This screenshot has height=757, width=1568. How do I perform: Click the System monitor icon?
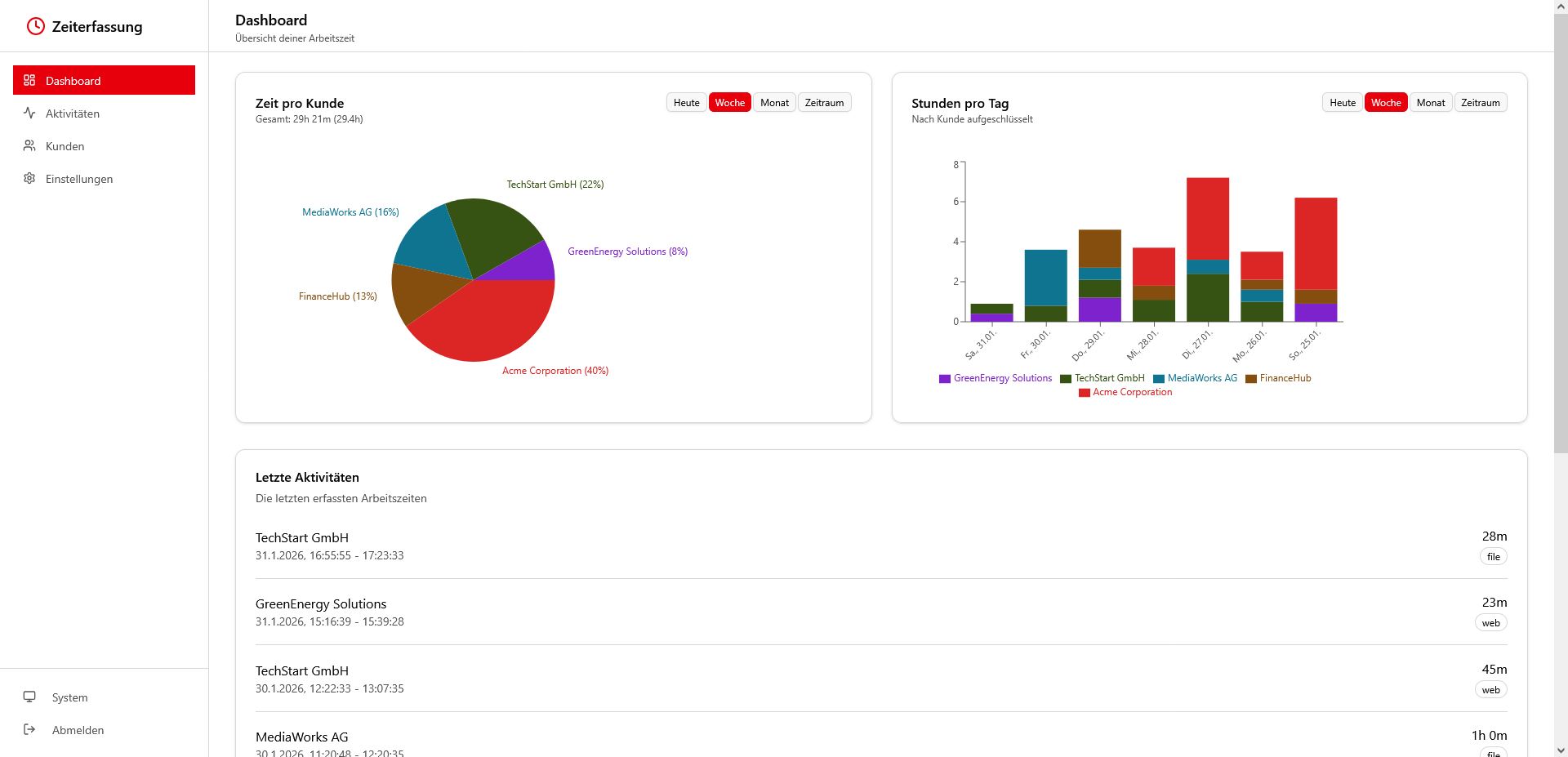[x=29, y=697]
